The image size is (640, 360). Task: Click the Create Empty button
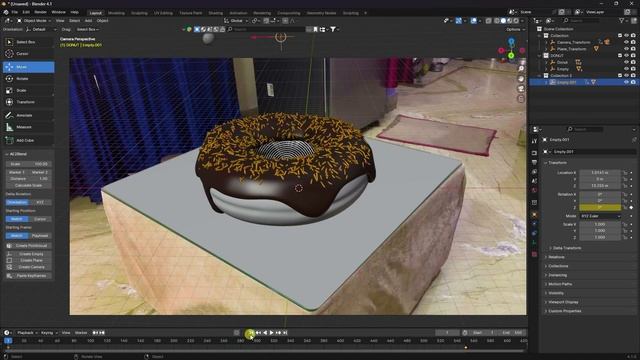pyautogui.click(x=28, y=254)
